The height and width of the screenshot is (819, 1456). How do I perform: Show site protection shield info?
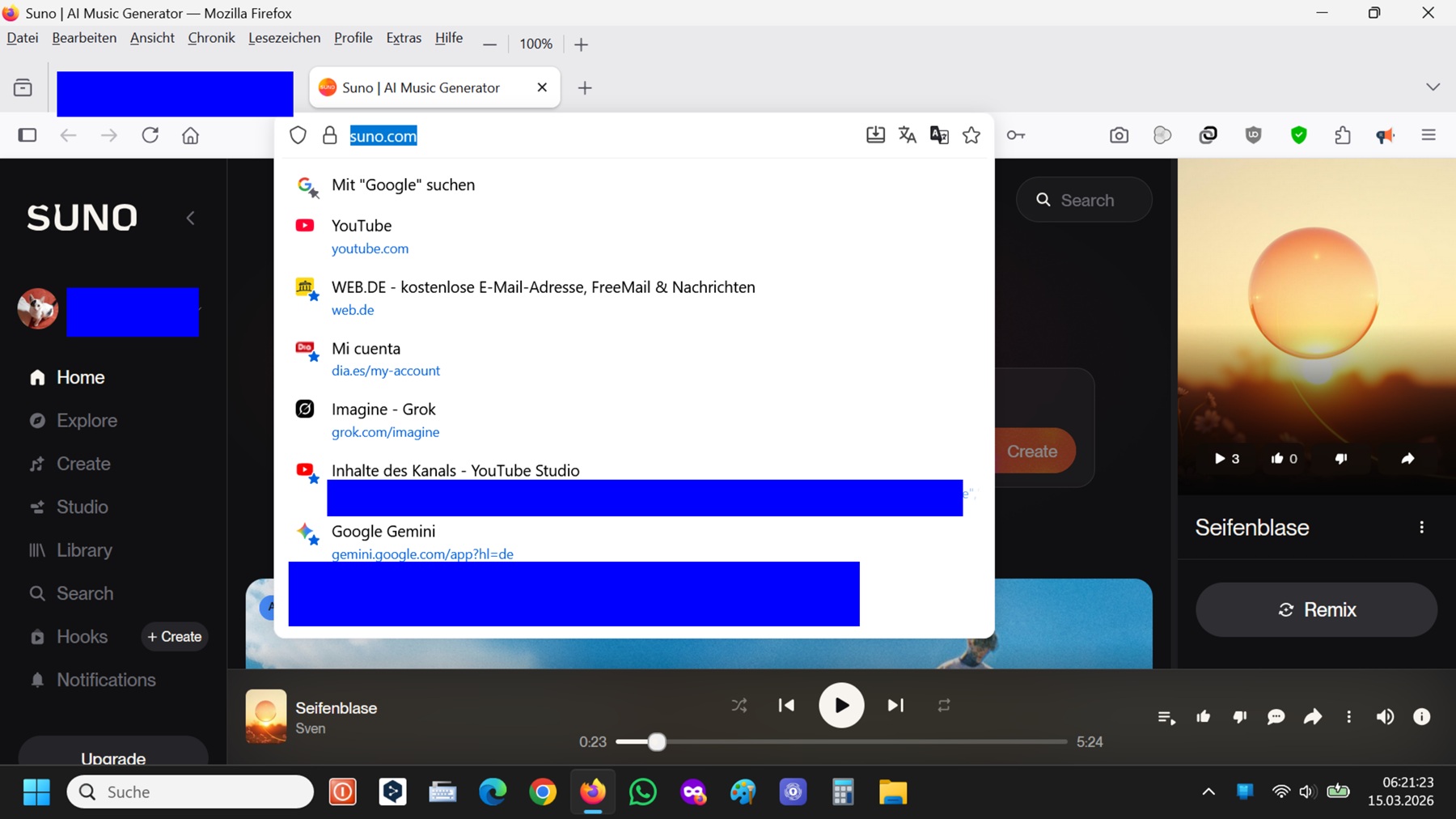(298, 135)
